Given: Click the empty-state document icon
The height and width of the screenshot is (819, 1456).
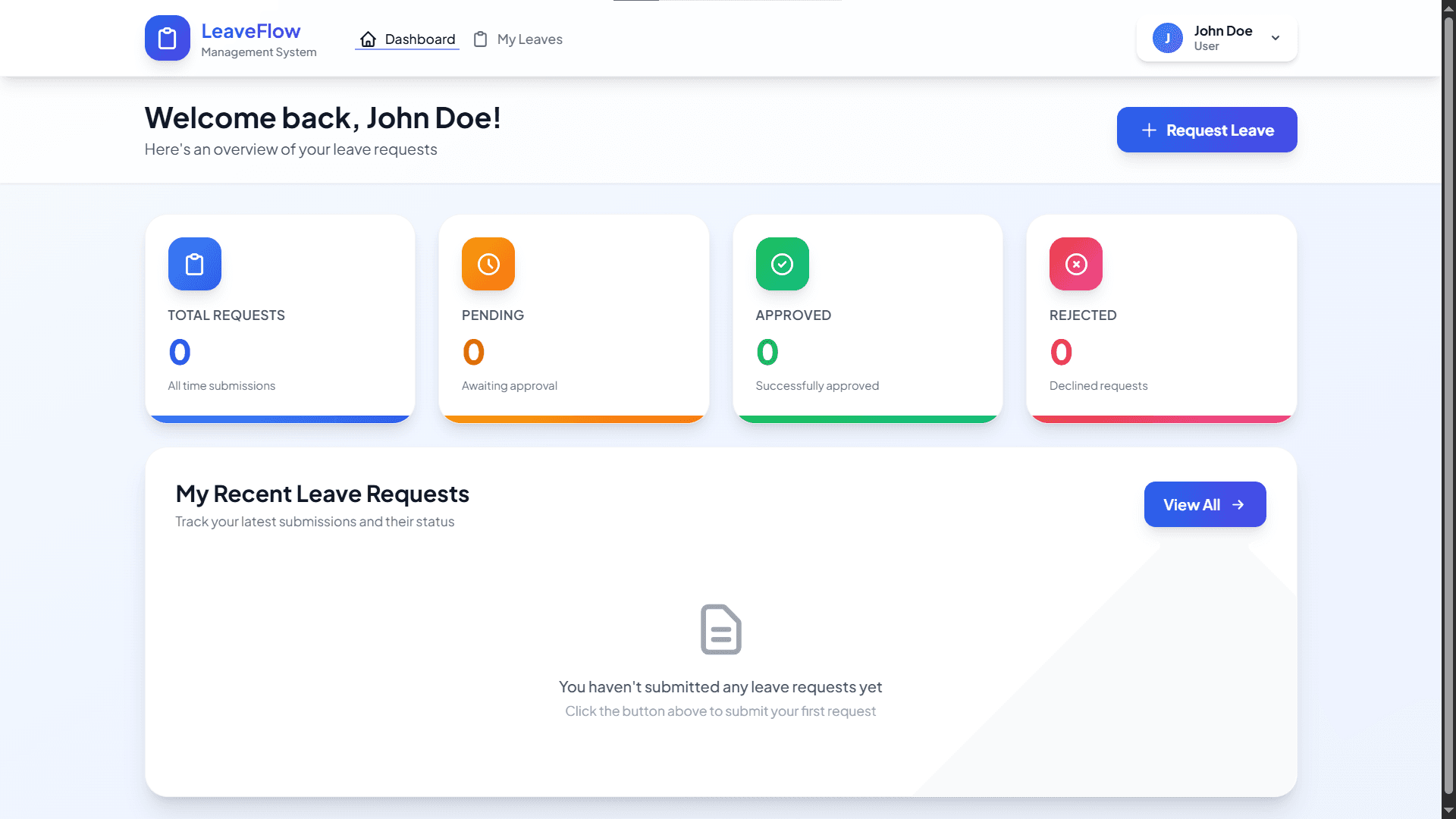Looking at the screenshot, I should (721, 629).
